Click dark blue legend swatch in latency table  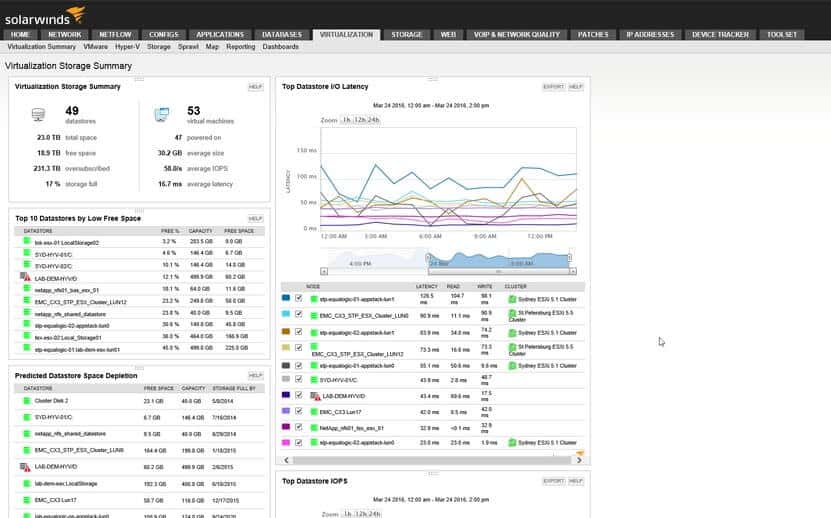286,395
